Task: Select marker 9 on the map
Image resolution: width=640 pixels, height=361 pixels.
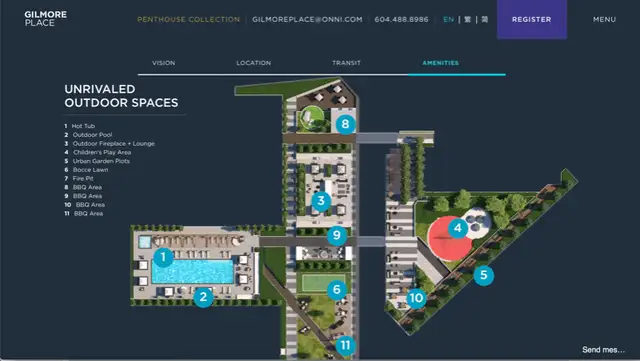Action: (x=337, y=235)
